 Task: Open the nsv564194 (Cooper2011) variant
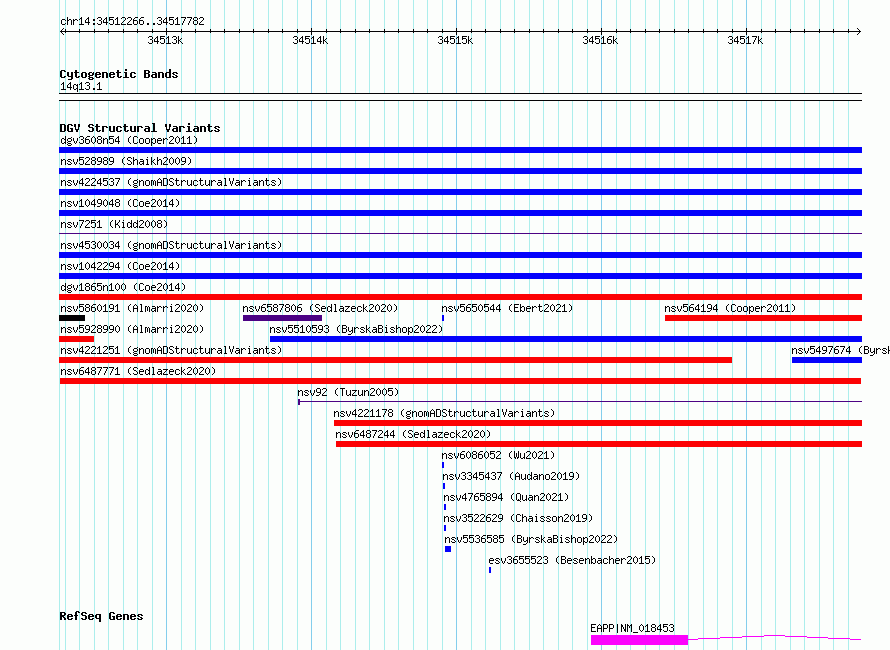tap(730, 308)
